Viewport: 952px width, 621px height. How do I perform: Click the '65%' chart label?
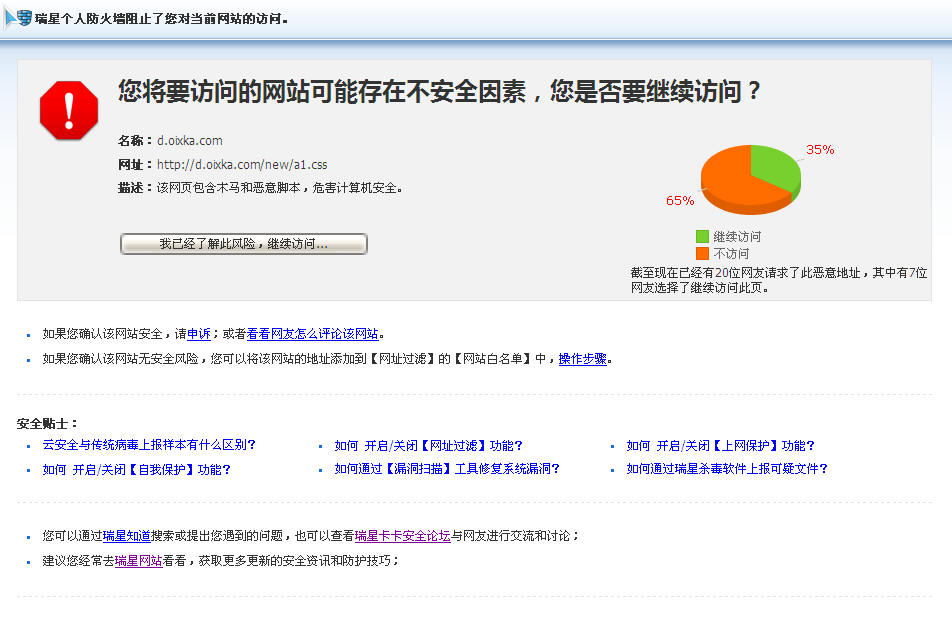680,201
